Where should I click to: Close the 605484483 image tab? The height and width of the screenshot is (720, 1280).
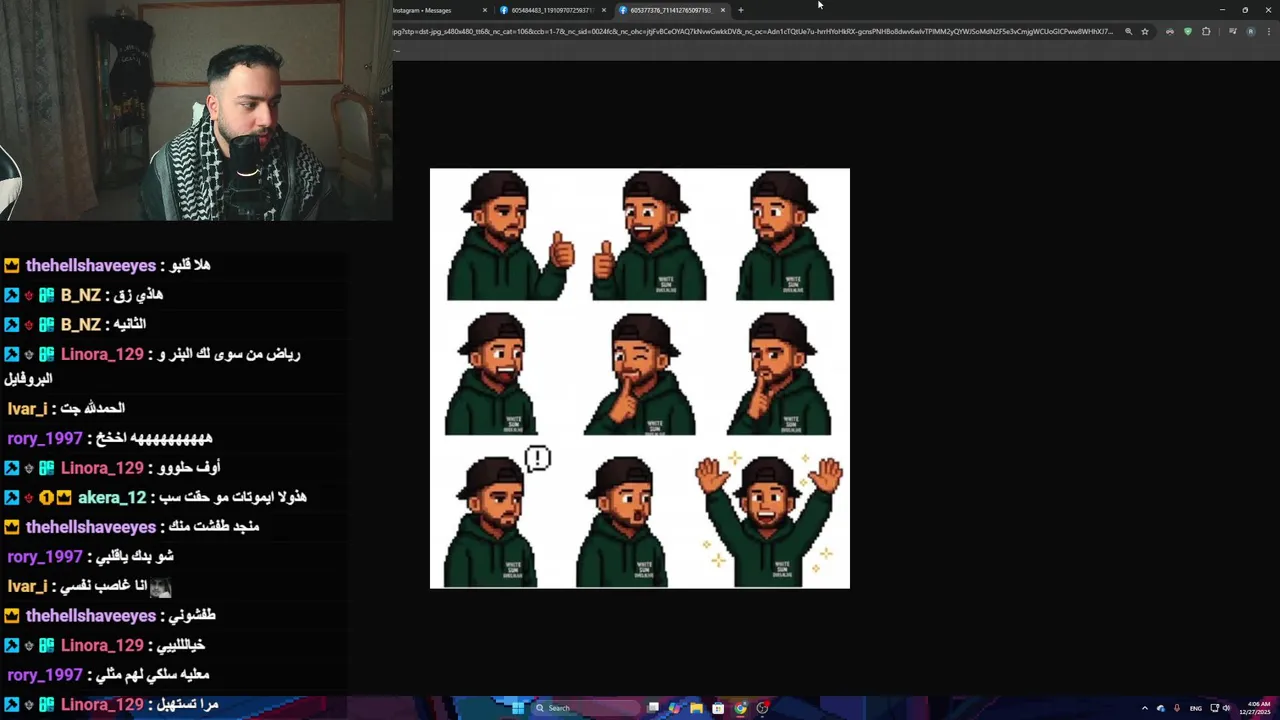point(604,10)
